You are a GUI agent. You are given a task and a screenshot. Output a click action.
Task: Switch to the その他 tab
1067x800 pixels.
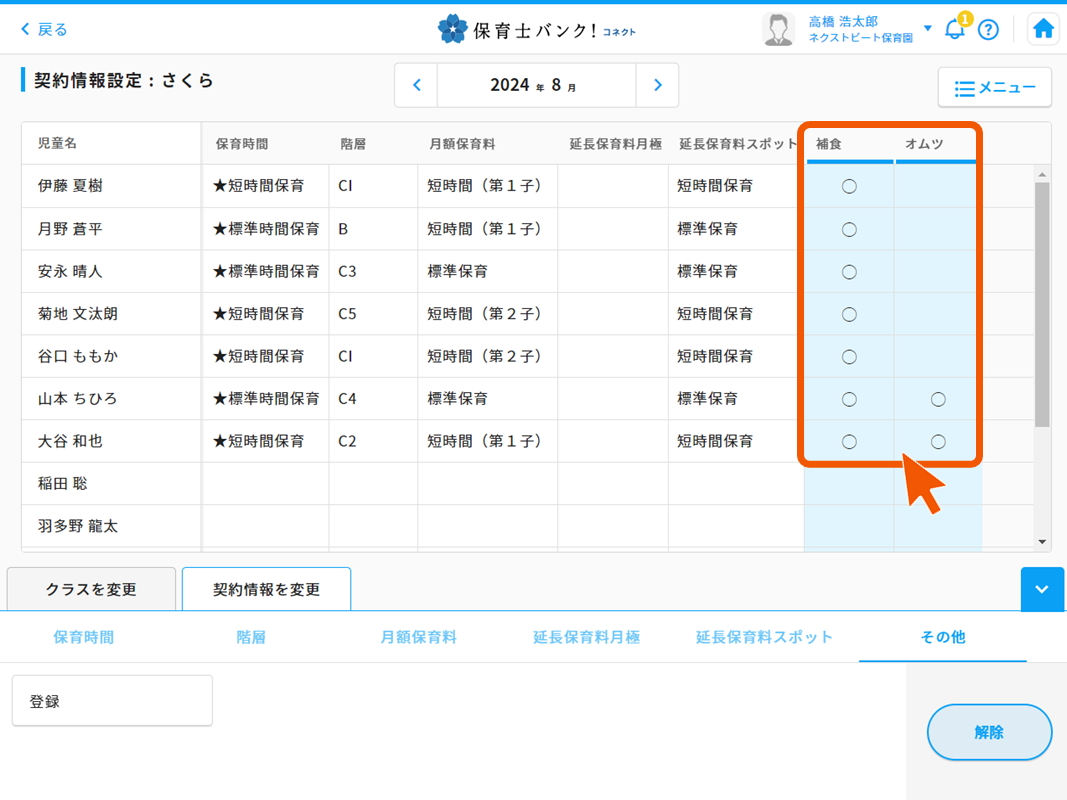(941, 636)
